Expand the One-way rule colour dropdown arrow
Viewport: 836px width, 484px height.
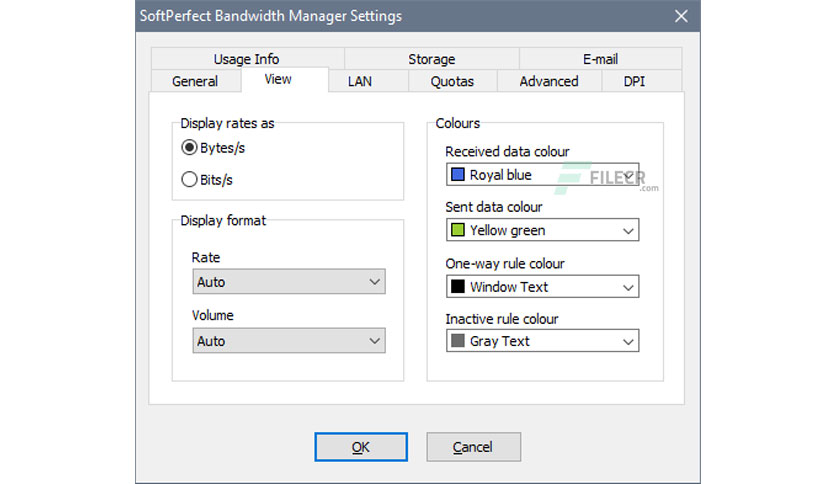click(x=628, y=287)
